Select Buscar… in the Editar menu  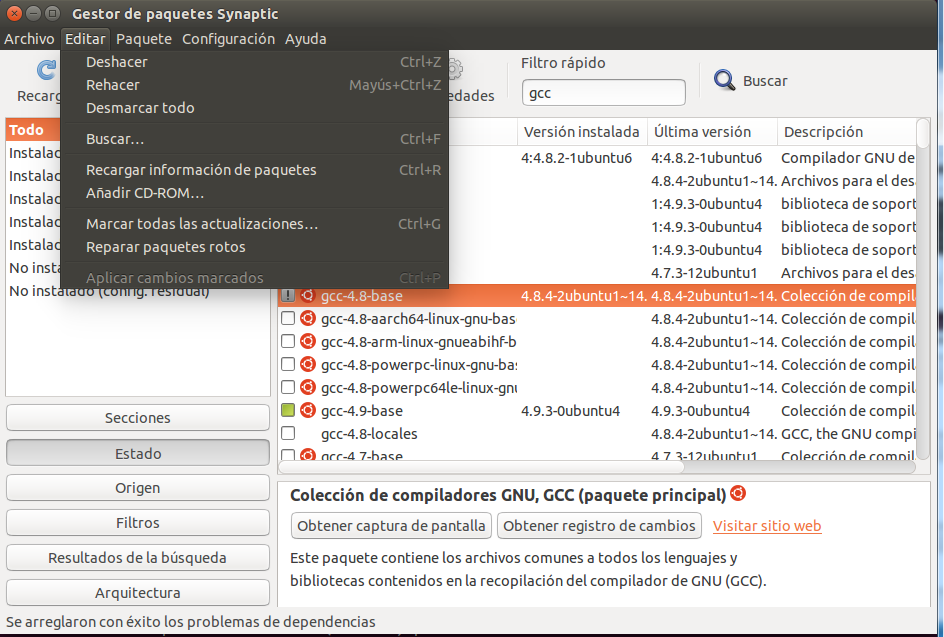coord(255,139)
